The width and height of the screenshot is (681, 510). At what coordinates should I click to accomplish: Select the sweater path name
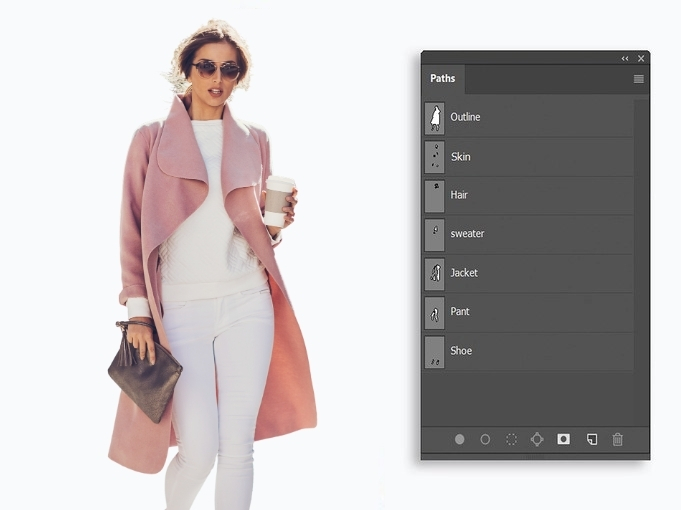pyautogui.click(x=467, y=234)
